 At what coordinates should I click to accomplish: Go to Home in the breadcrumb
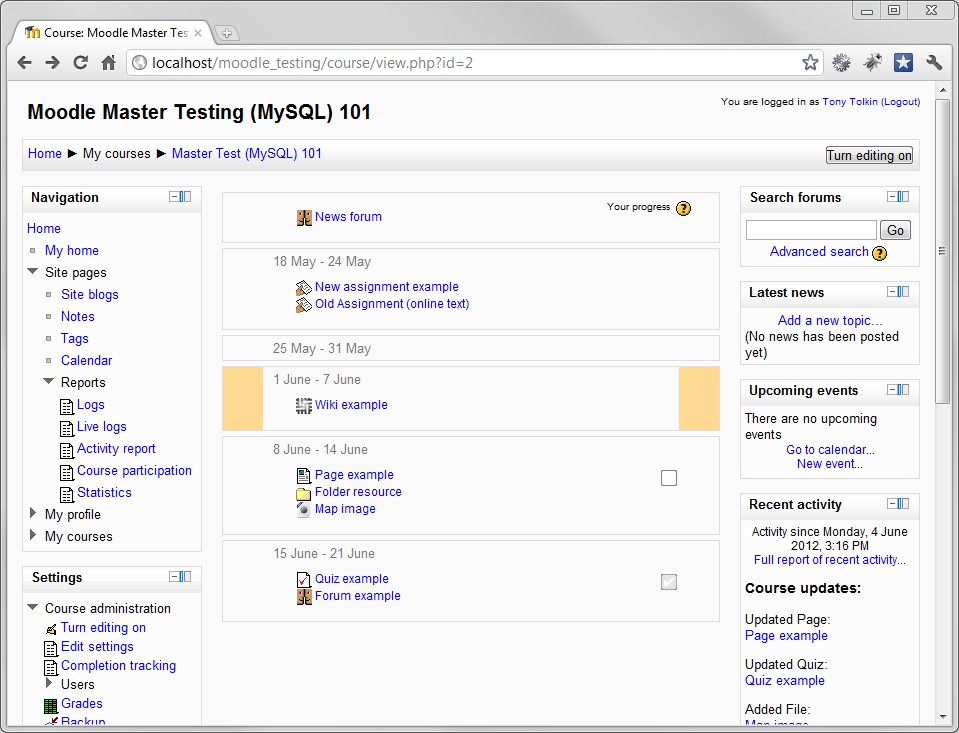pos(45,154)
